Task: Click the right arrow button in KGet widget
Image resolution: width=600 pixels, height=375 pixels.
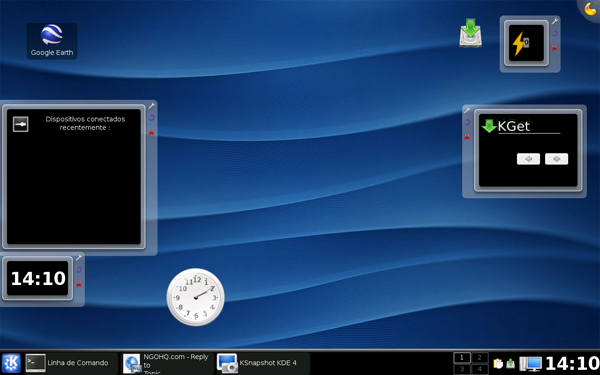Action: coord(556,159)
